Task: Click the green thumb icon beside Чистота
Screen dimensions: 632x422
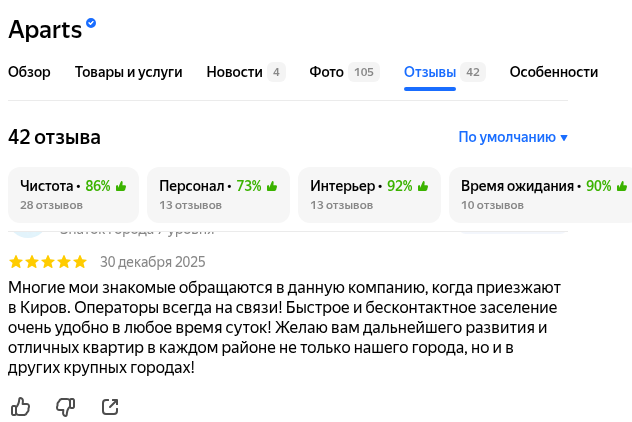Action: [121, 186]
